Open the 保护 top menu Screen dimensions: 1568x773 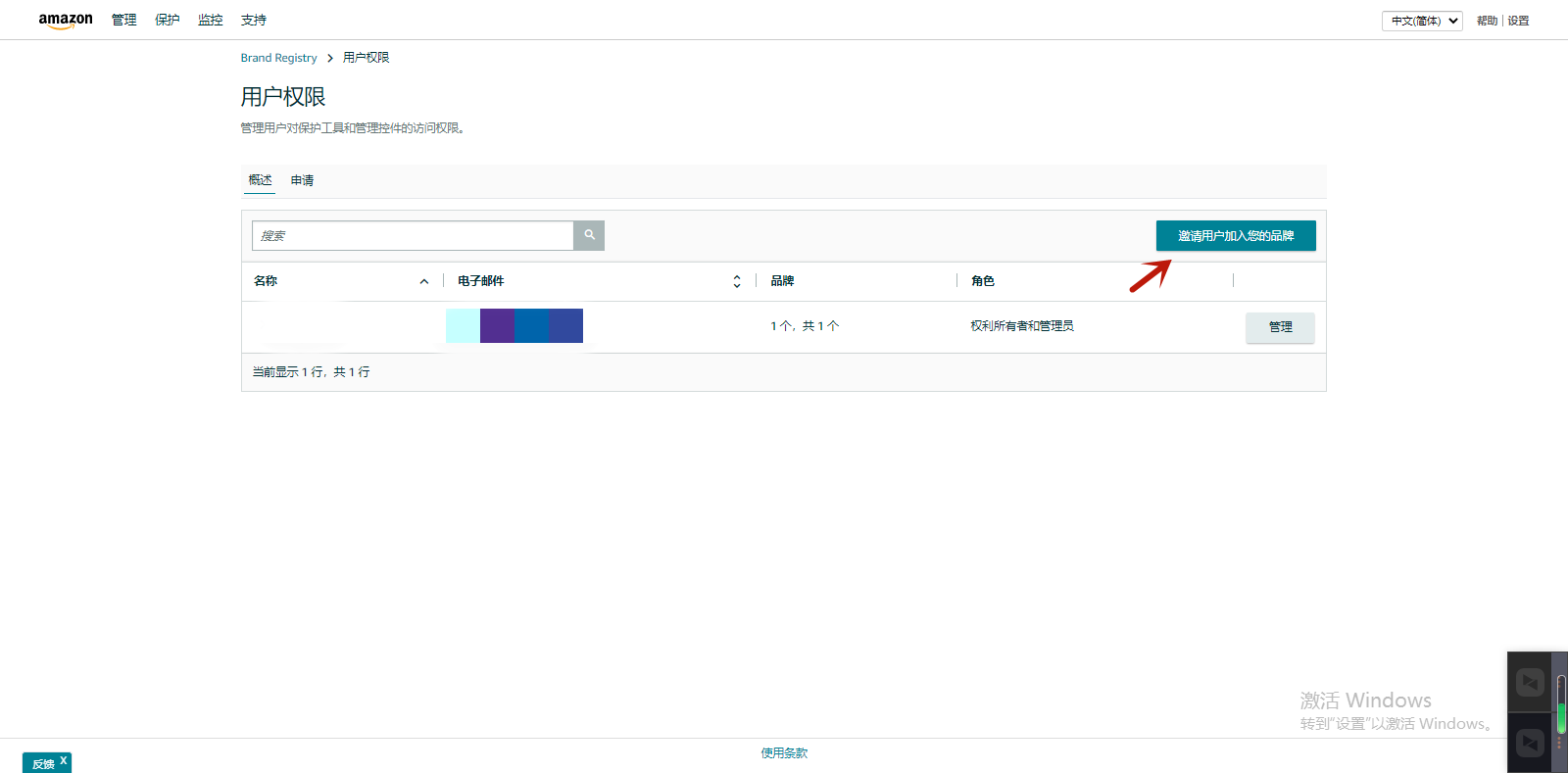click(x=168, y=20)
